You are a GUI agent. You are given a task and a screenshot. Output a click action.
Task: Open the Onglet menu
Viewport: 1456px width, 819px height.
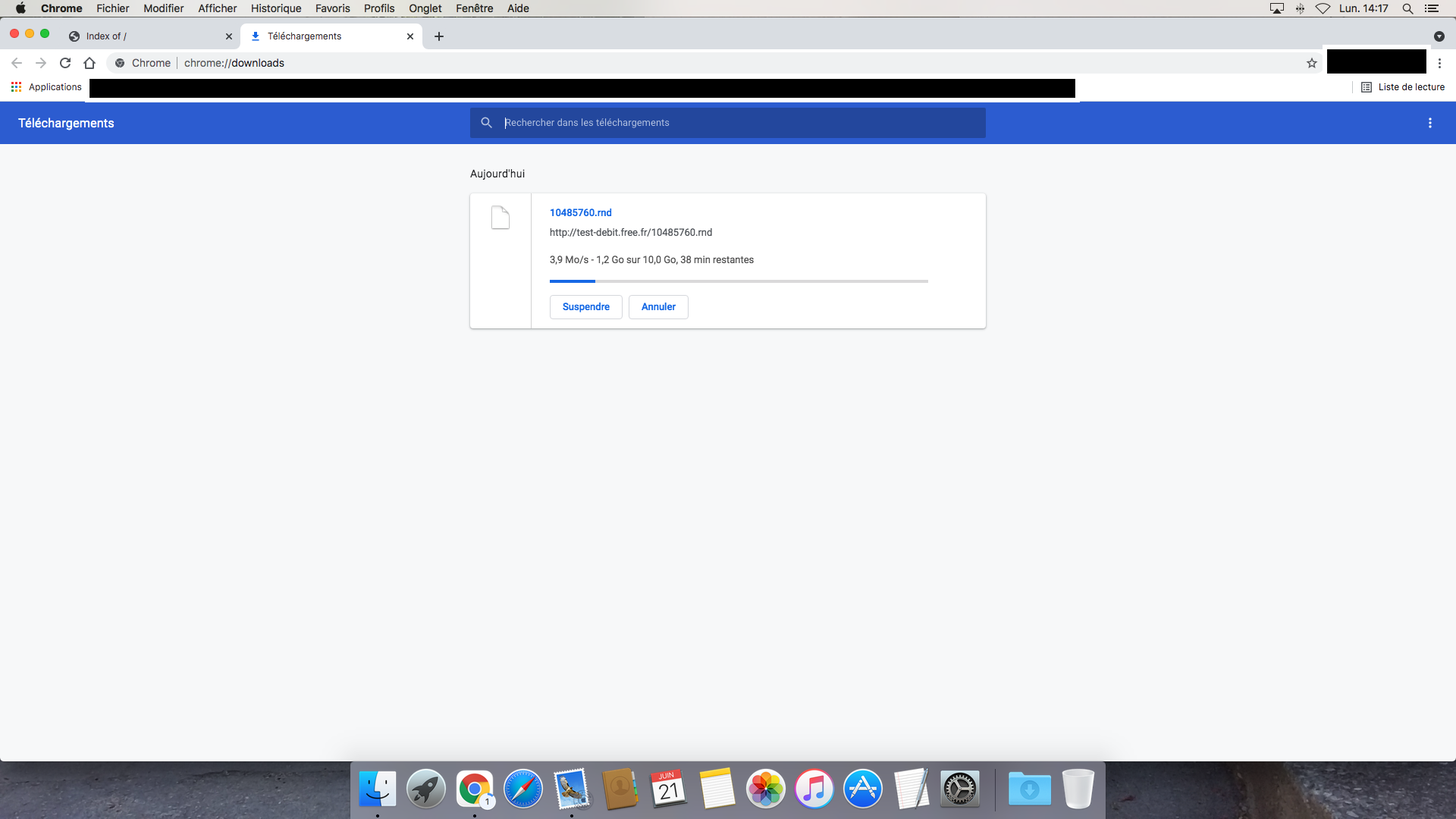425,8
